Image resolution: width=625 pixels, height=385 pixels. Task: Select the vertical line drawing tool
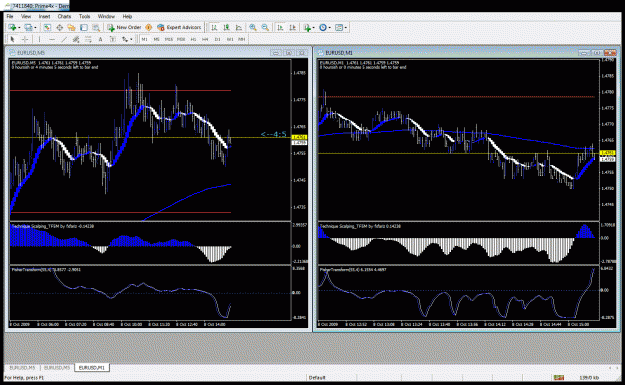[x=39, y=39]
